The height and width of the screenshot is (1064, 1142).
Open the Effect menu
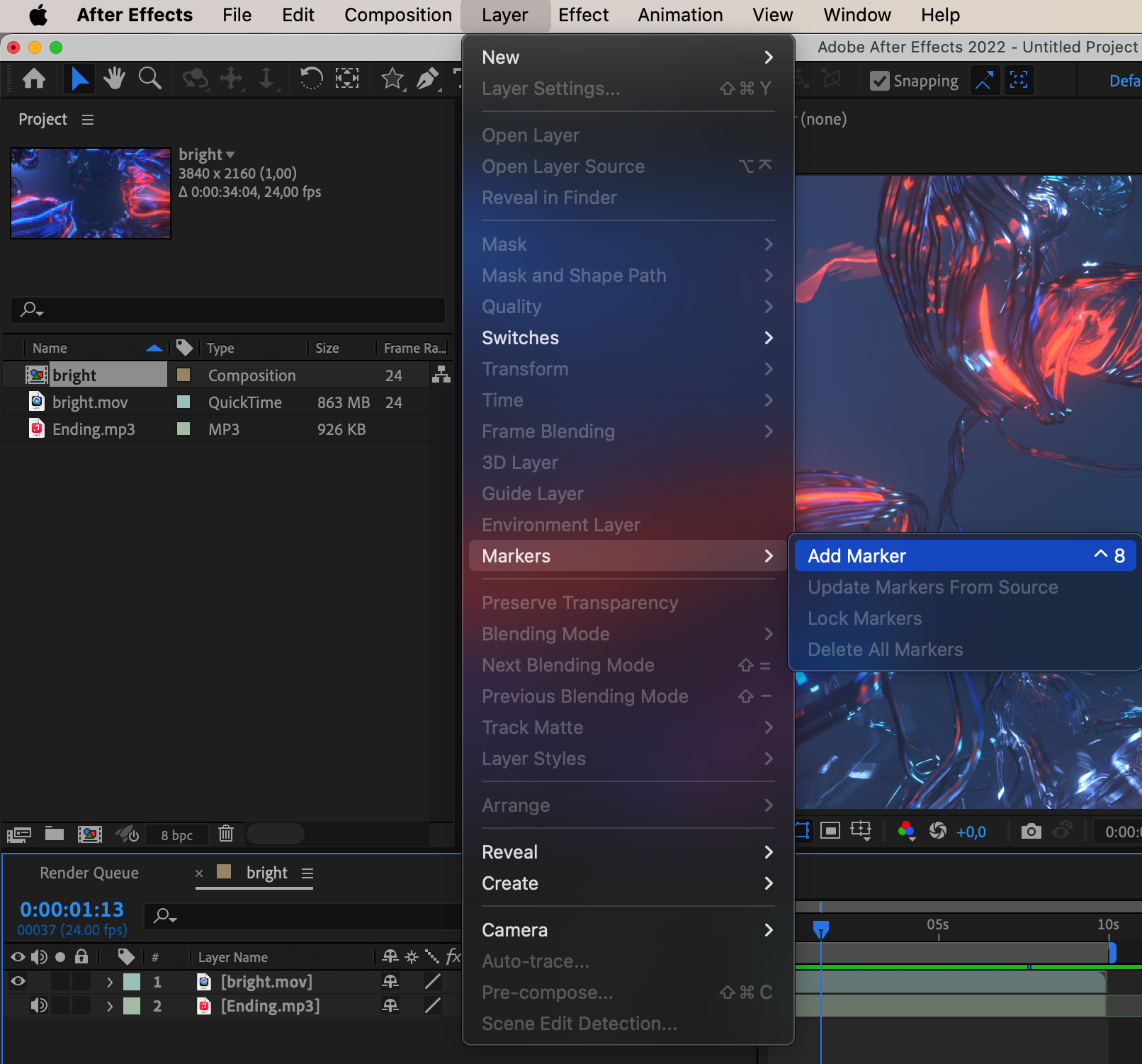(583, 15)
